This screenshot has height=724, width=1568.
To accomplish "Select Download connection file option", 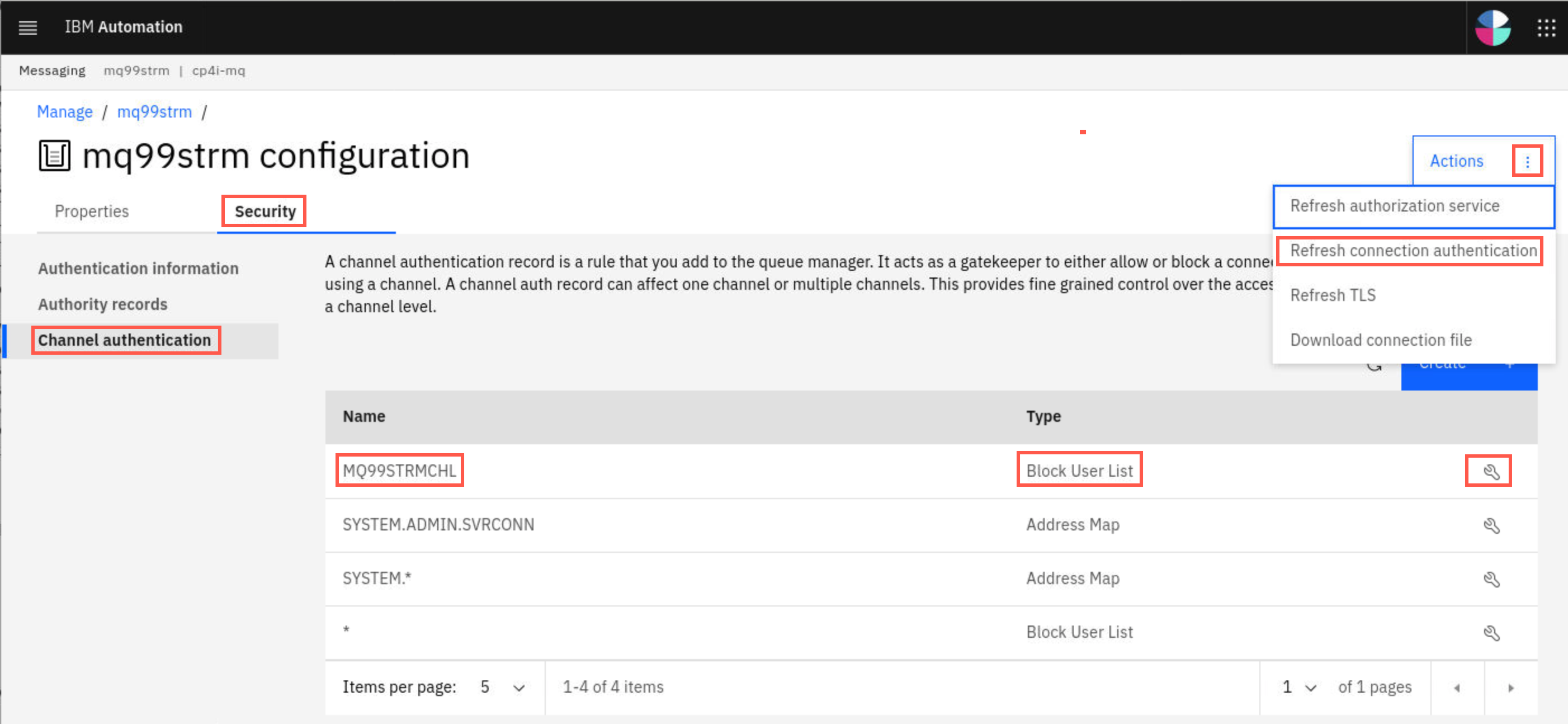I will [1381, 340].
